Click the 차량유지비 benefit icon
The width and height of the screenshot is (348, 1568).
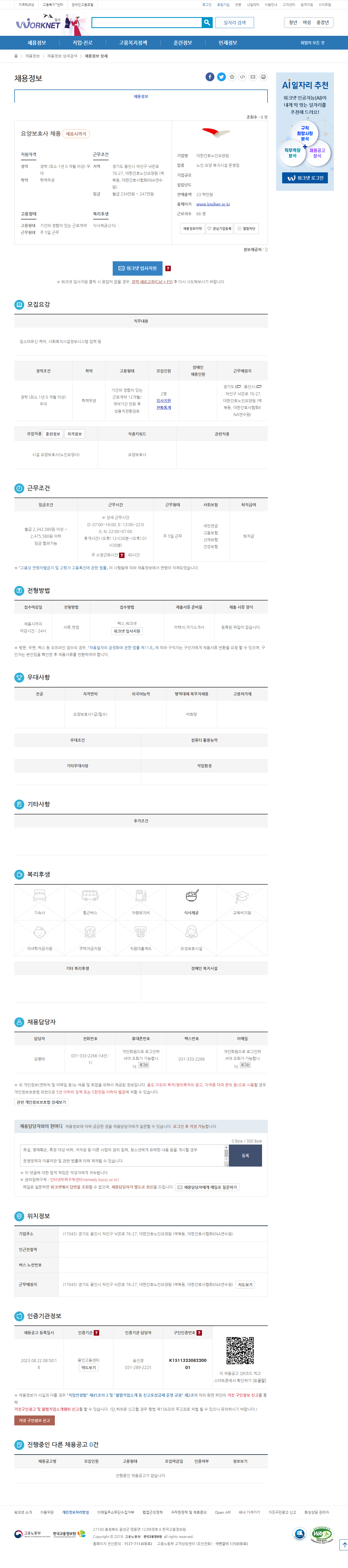tap(141, 896)
